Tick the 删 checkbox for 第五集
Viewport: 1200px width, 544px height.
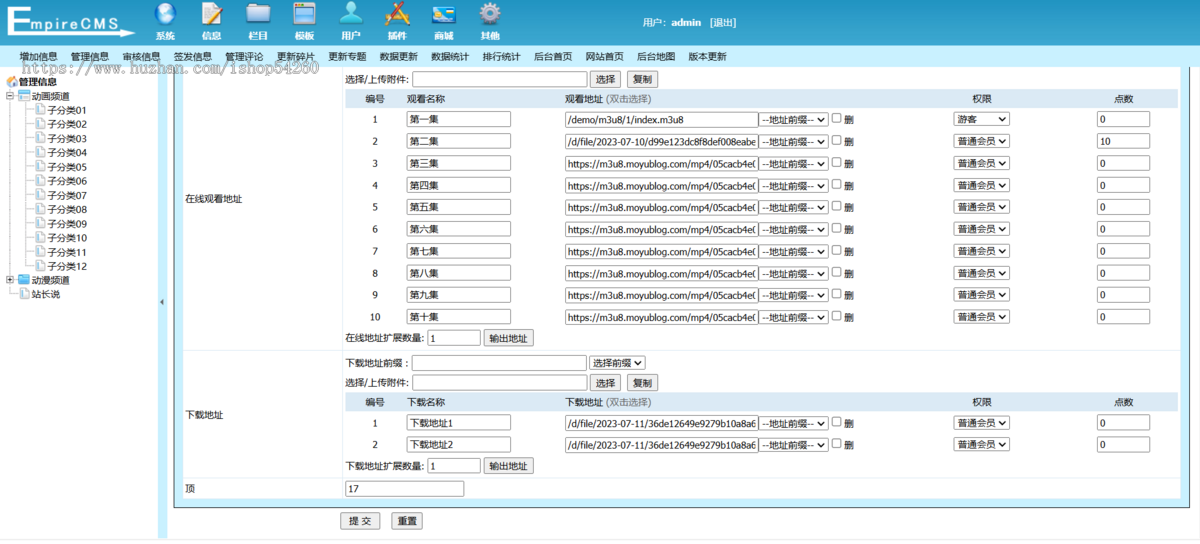(837, 206)
